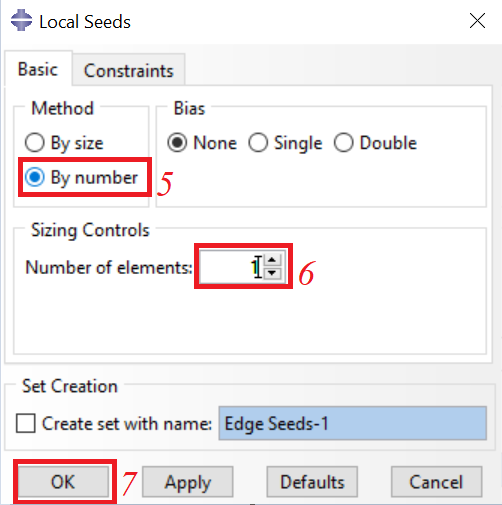
Task: Decrease number of elements with down arrow
Action: (x=272, y=273)
